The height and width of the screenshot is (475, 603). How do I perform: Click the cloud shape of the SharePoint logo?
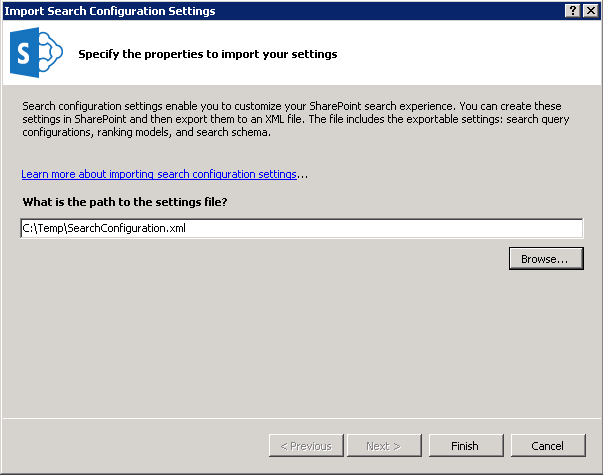point(51,52)
